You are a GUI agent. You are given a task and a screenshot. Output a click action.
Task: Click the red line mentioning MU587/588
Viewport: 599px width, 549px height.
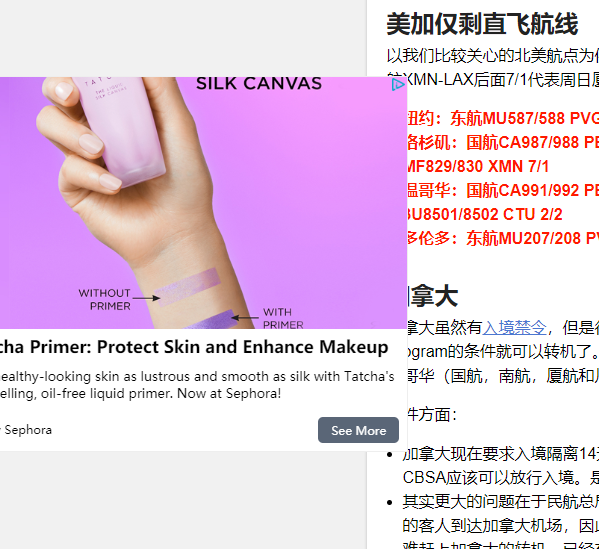click(503, 118)
